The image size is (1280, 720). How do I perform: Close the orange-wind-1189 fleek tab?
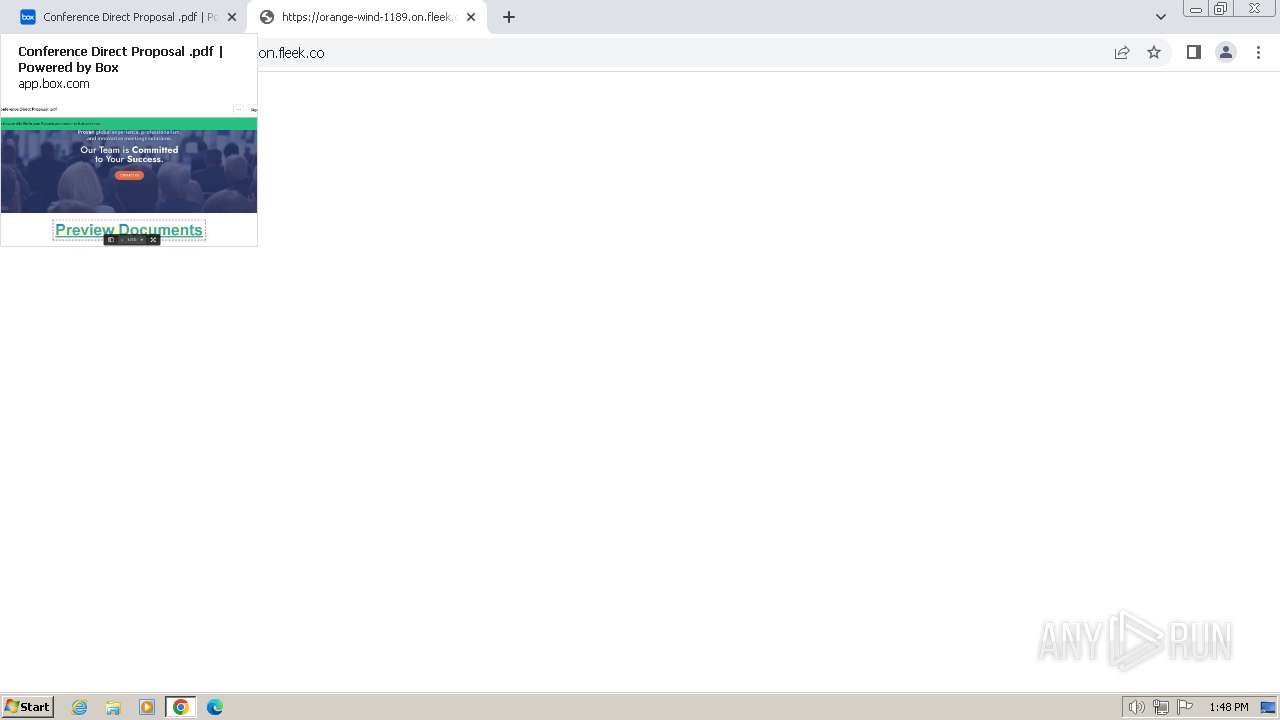471,17
